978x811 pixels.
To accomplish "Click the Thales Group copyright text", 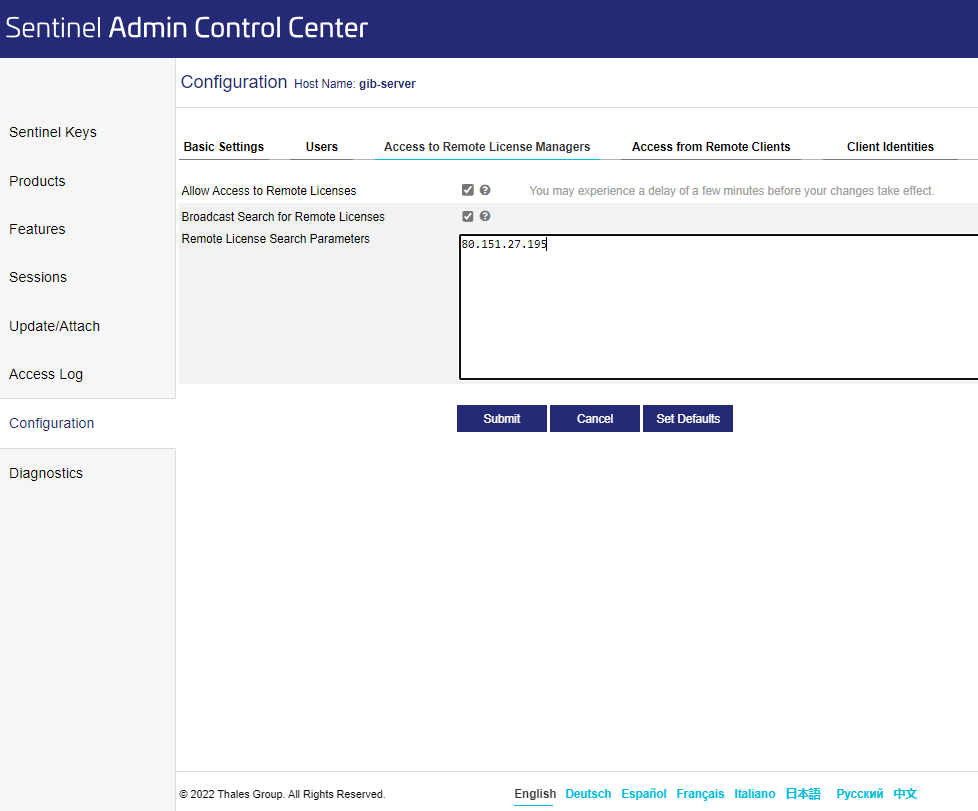I will (283, 794).
